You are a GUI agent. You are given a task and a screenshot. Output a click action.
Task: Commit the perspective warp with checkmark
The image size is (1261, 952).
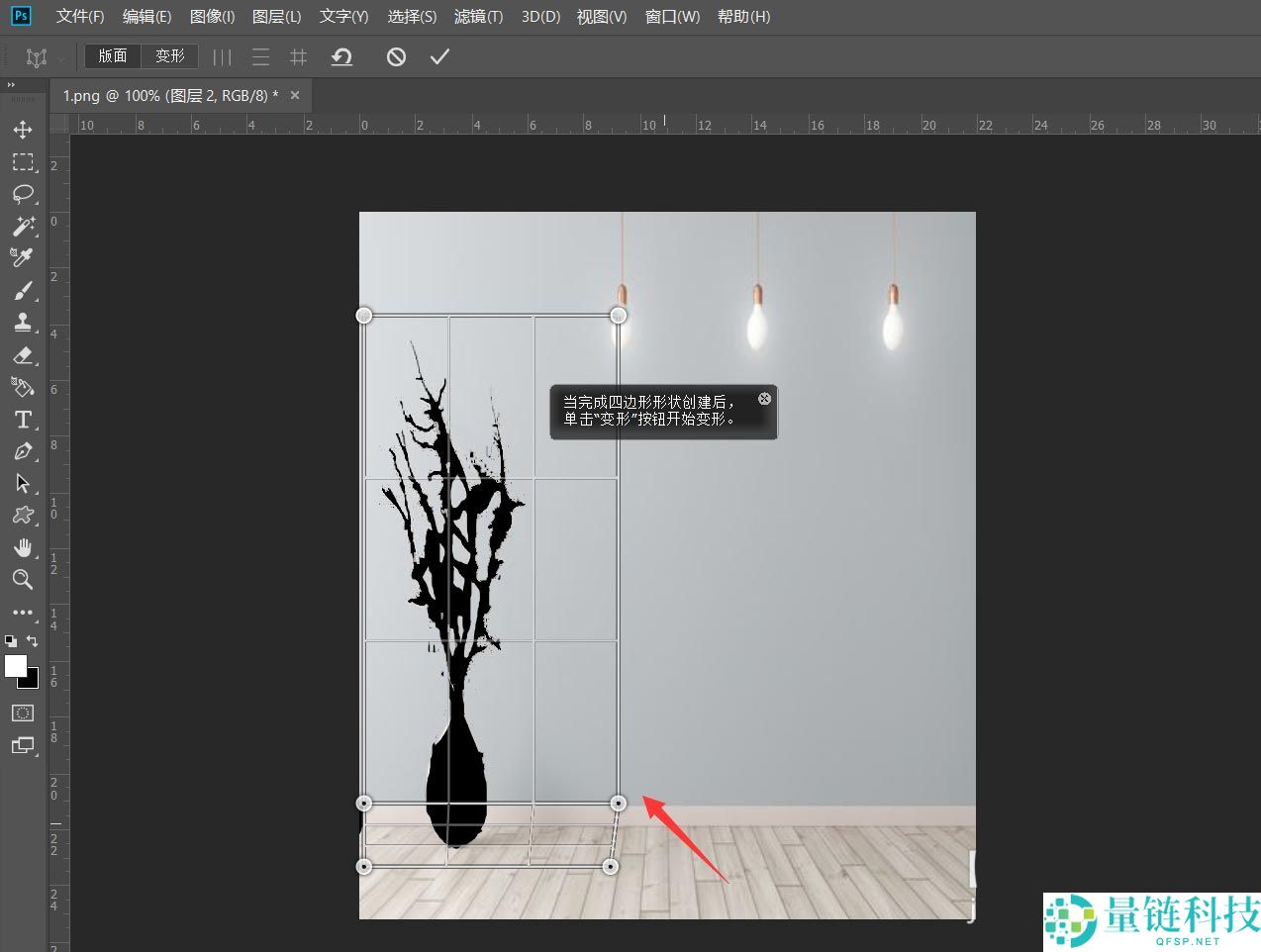[x=439, y=57]
